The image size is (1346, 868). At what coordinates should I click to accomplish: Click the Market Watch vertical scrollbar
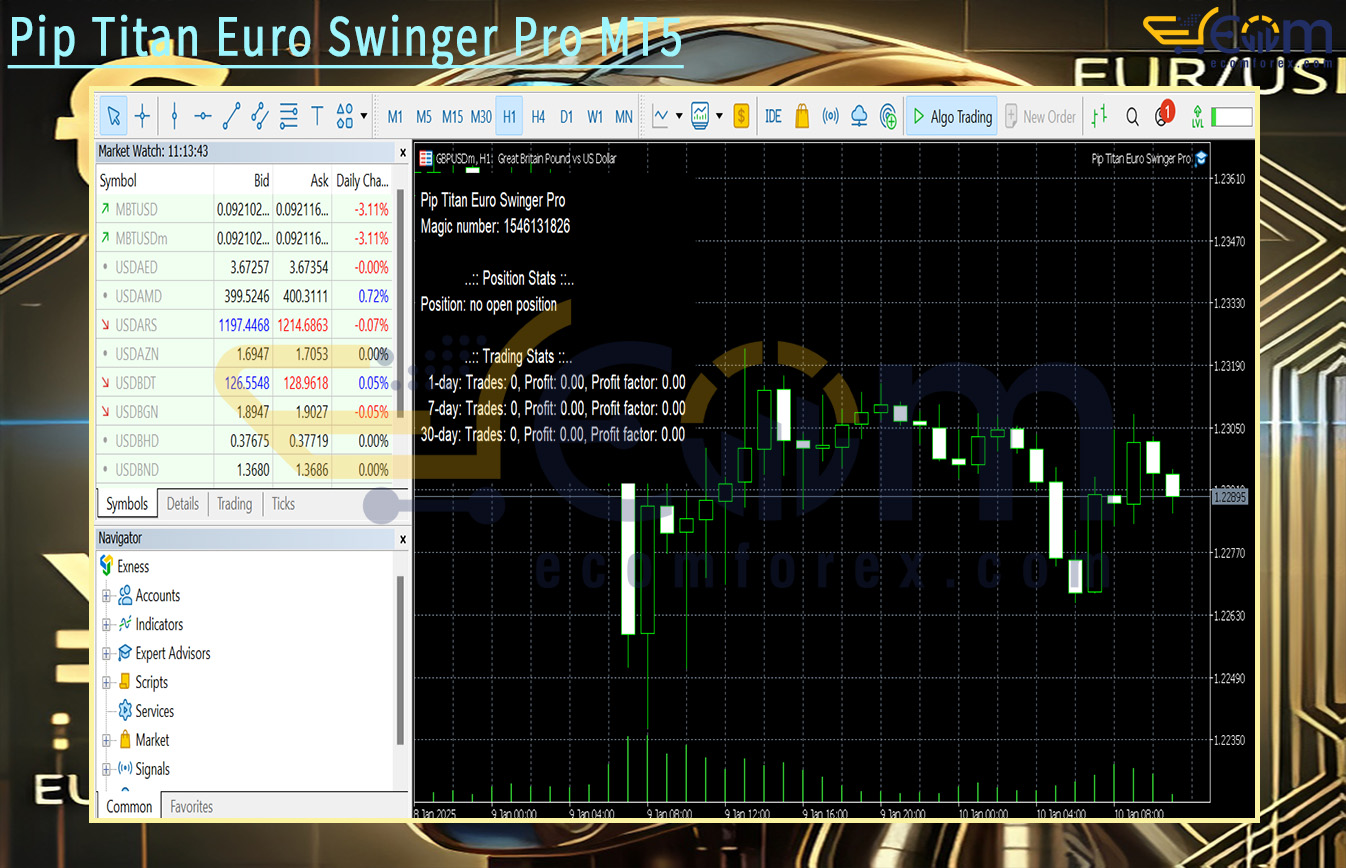pos(402,305)
